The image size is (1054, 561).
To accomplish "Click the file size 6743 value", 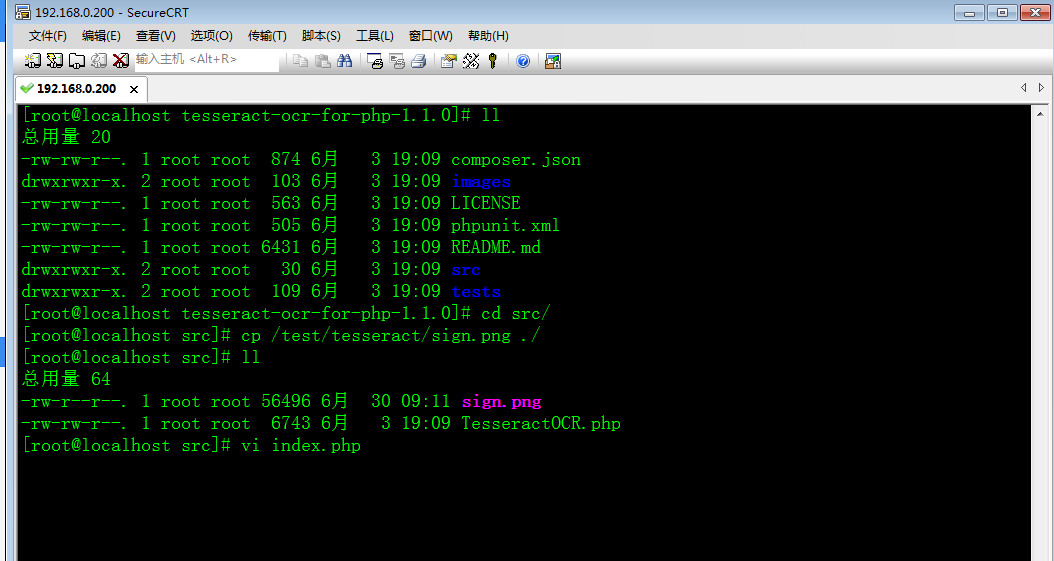I will 290,423.
